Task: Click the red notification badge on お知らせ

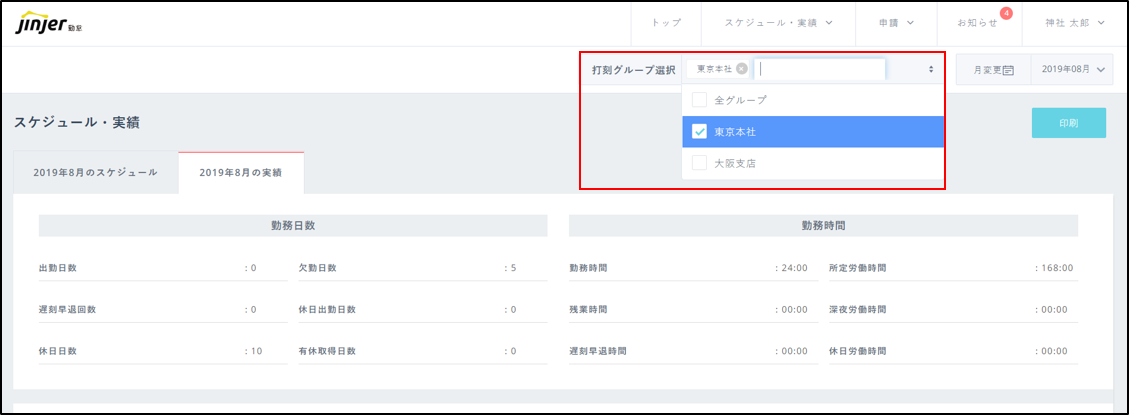Action: pos(1006,13)
